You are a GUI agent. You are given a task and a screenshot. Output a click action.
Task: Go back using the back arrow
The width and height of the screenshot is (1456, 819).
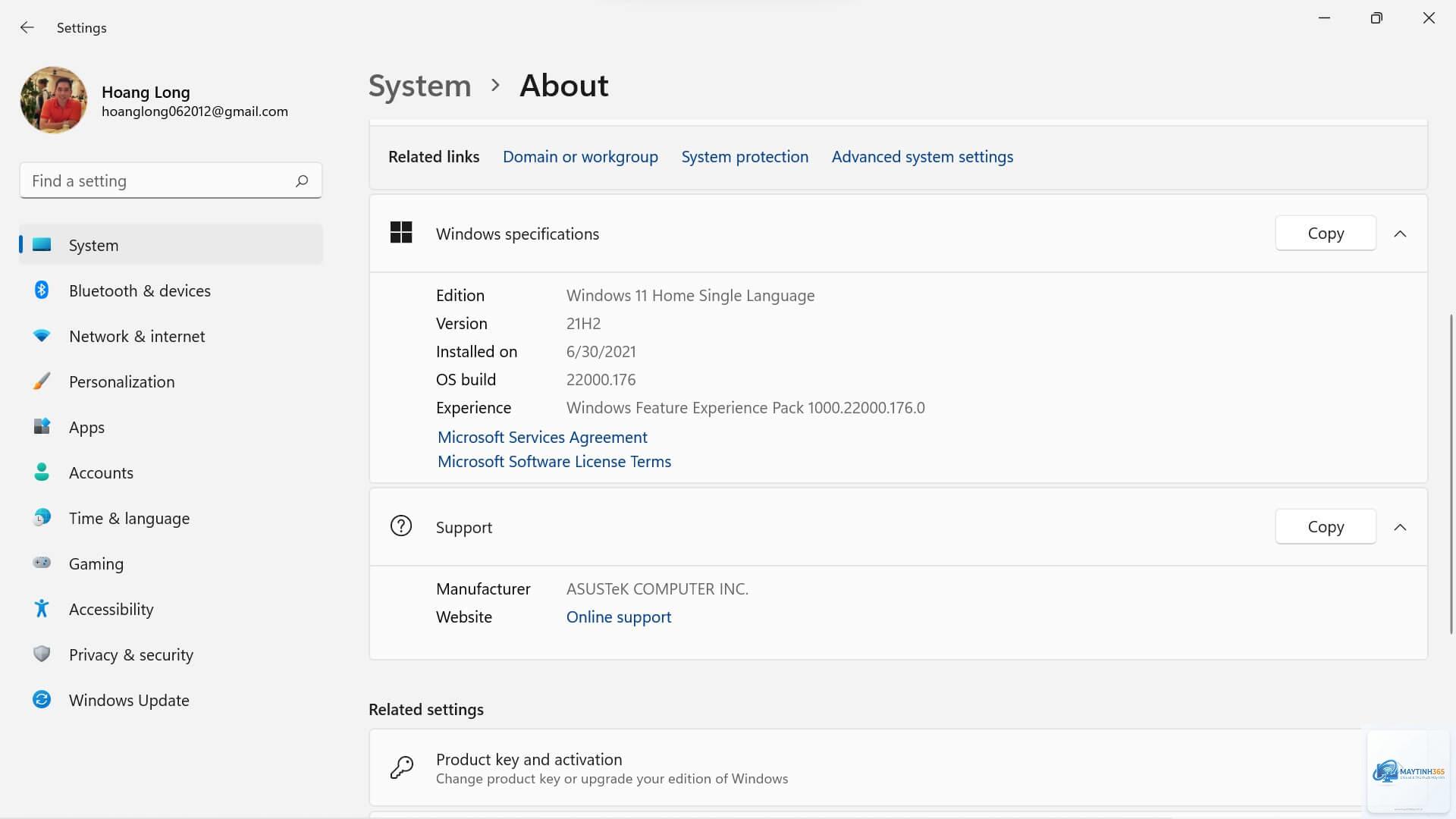(x=27, y=28)
